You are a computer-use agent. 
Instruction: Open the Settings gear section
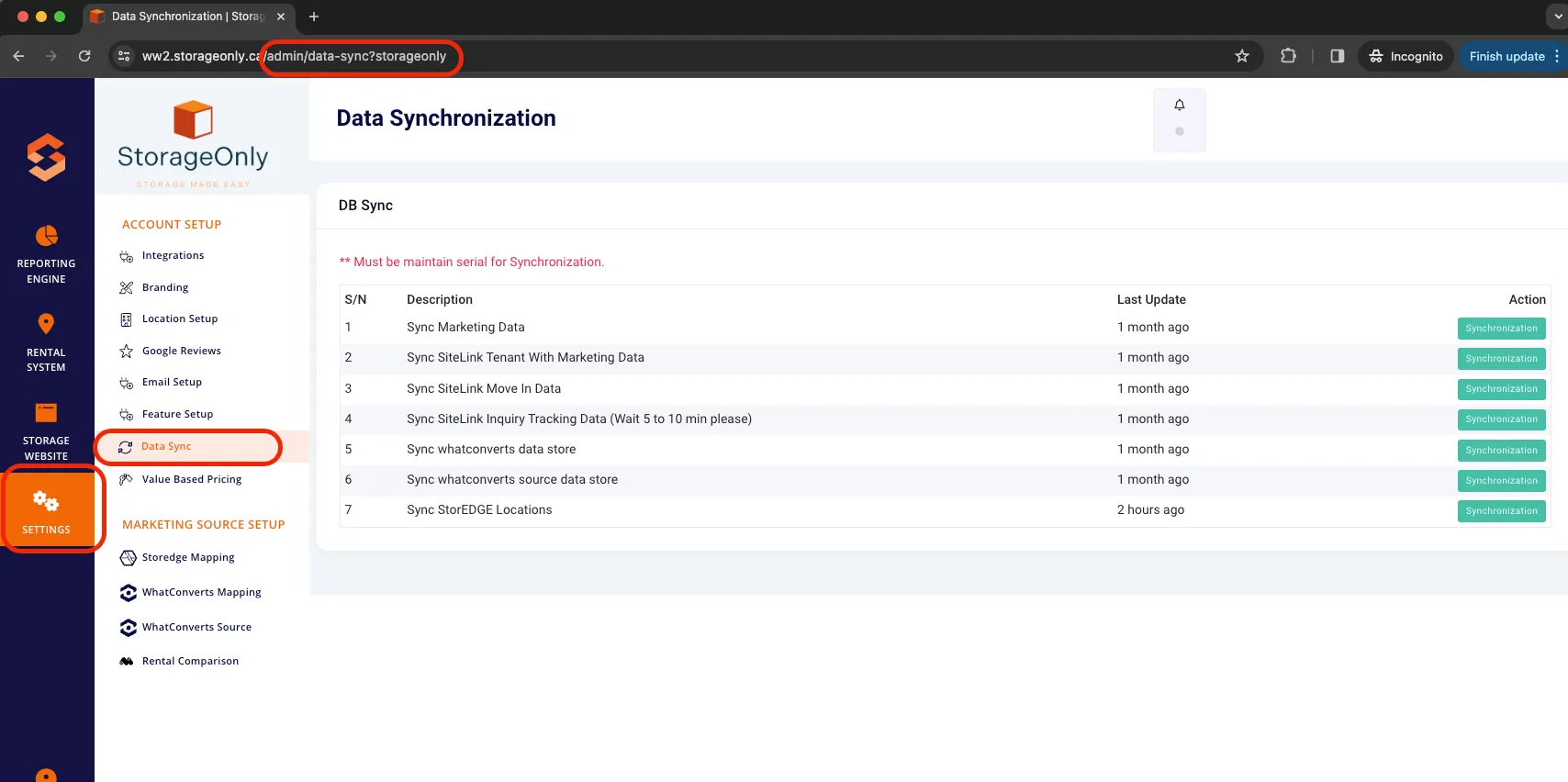46,510
